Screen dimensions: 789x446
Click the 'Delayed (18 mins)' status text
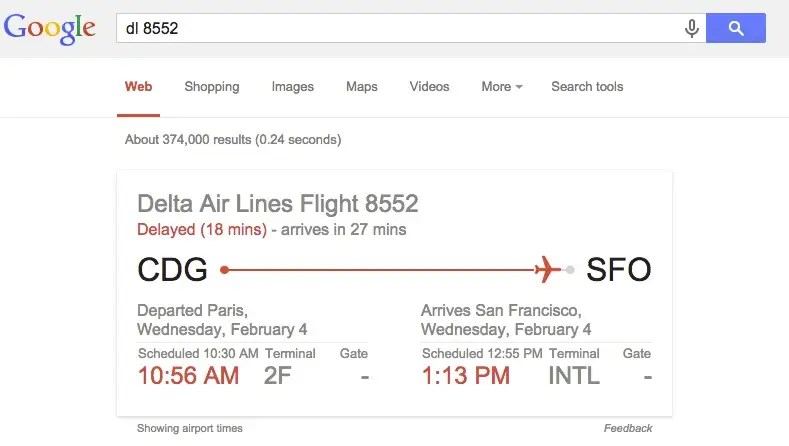tap(202, 230)
